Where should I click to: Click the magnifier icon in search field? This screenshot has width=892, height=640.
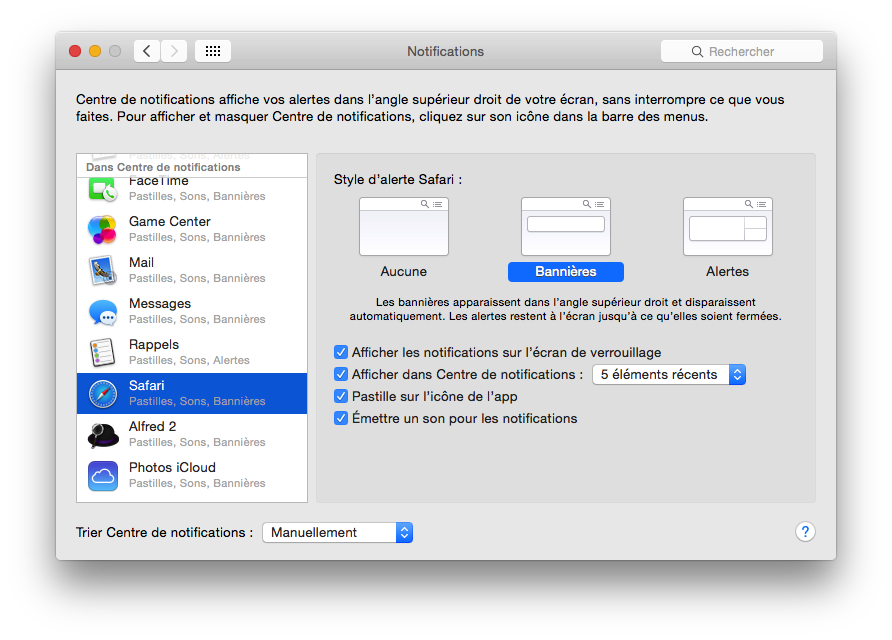click(x=697, y=52)
